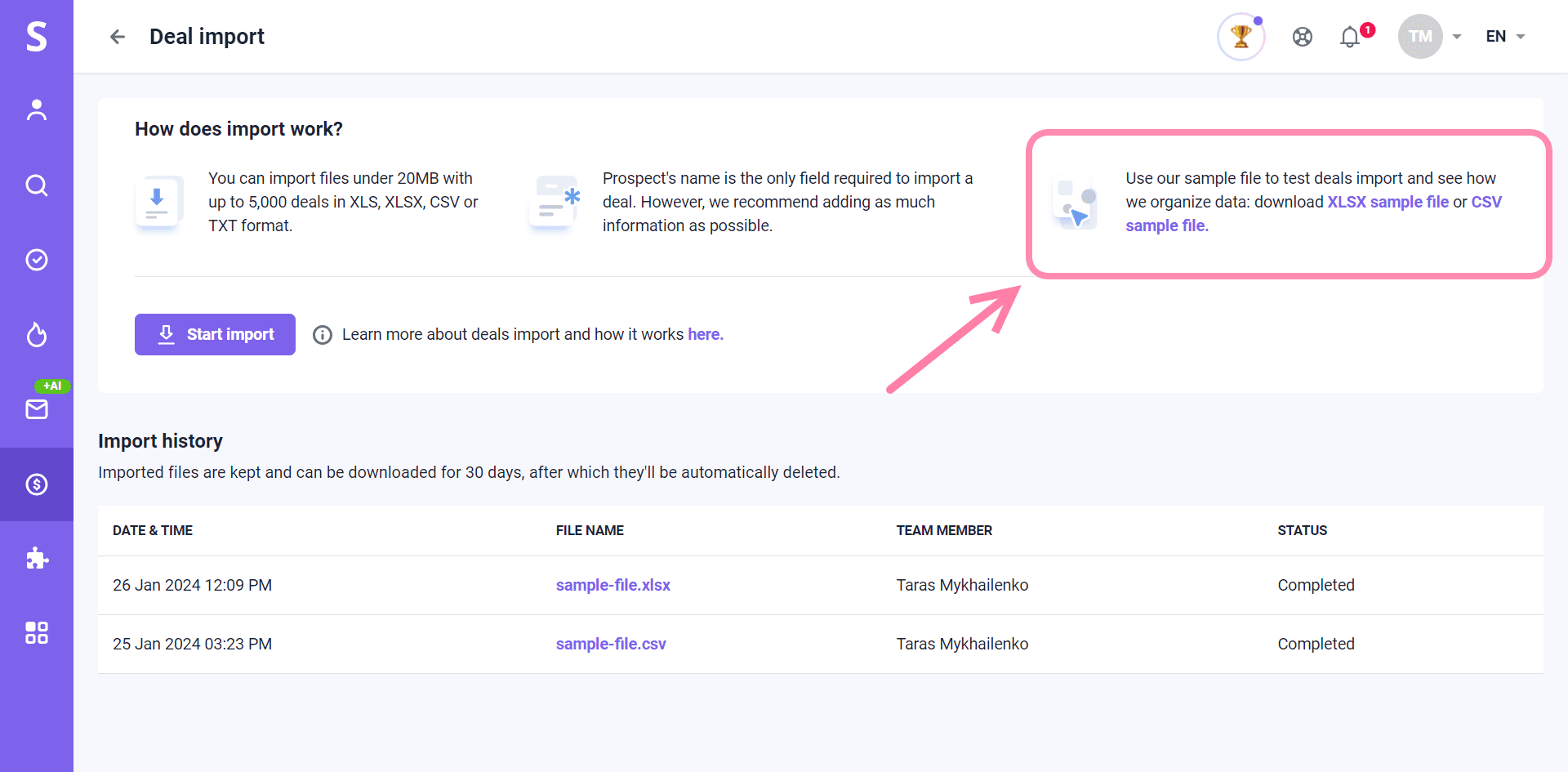The image size is (1568, 772).
Task: Open the checkmark verifier icon in sidebar
Action: (x=37, y=260)
